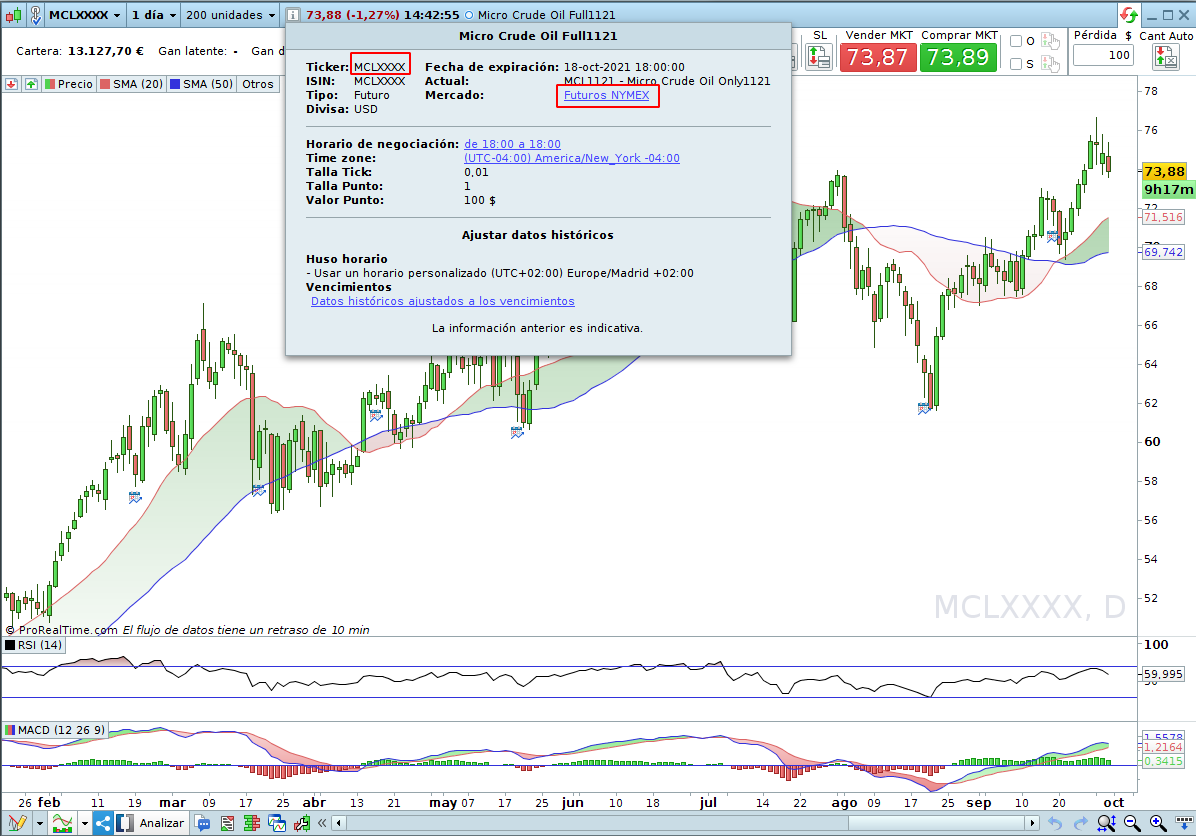
Task: Click the order list document icon
Action: pos(227,823)
